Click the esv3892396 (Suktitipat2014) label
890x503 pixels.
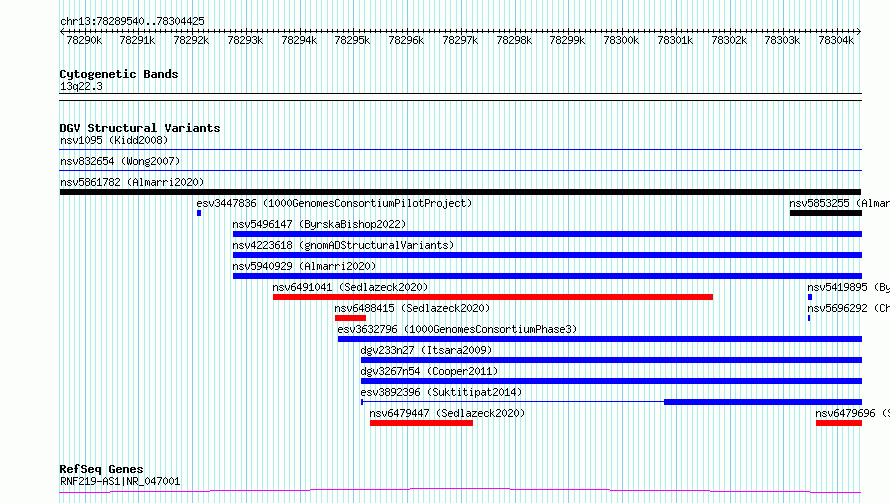click(441, 392)
